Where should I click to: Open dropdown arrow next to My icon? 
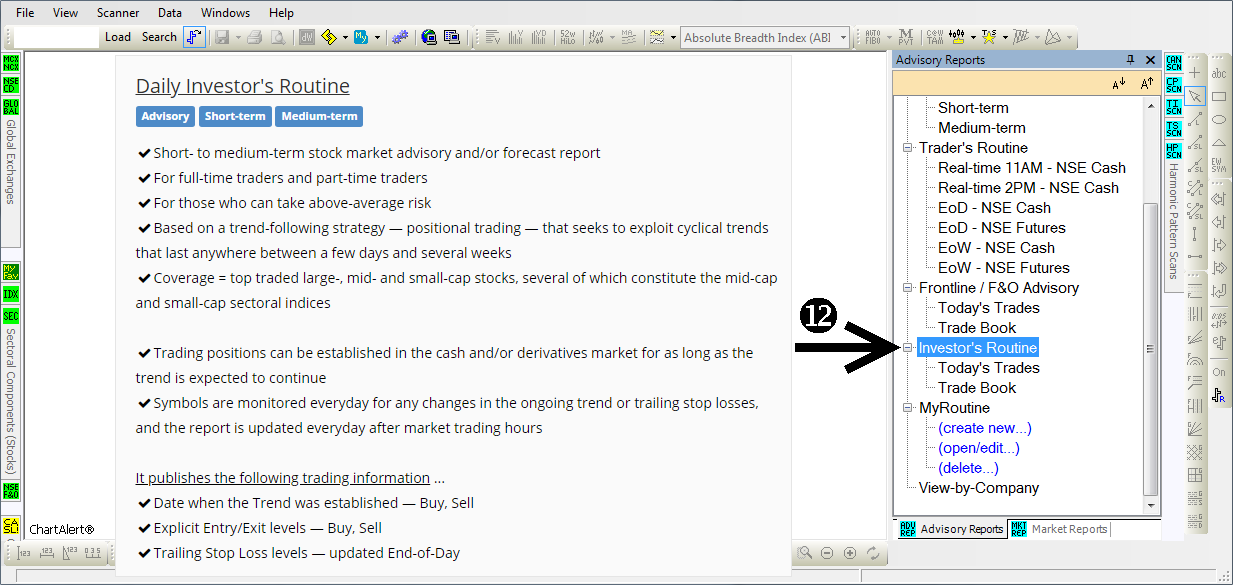click(377, 38)
